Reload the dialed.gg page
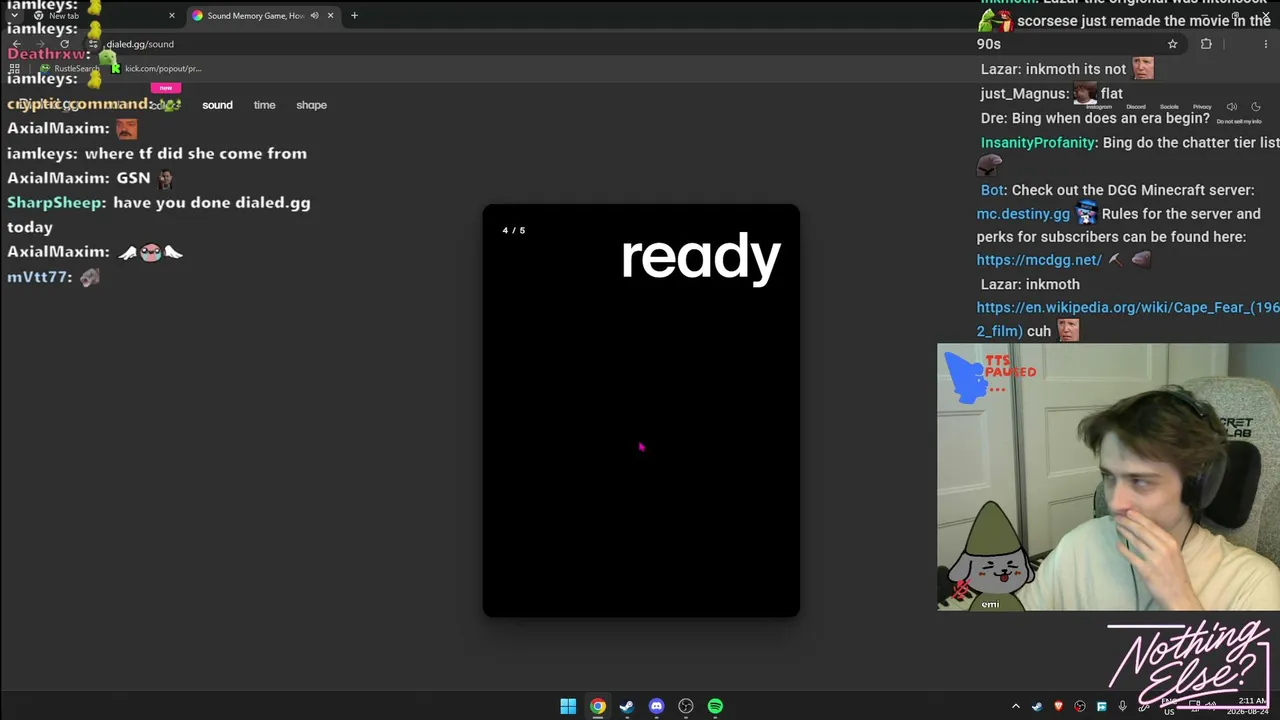The image size is (1280, 720). coord(65,44)
